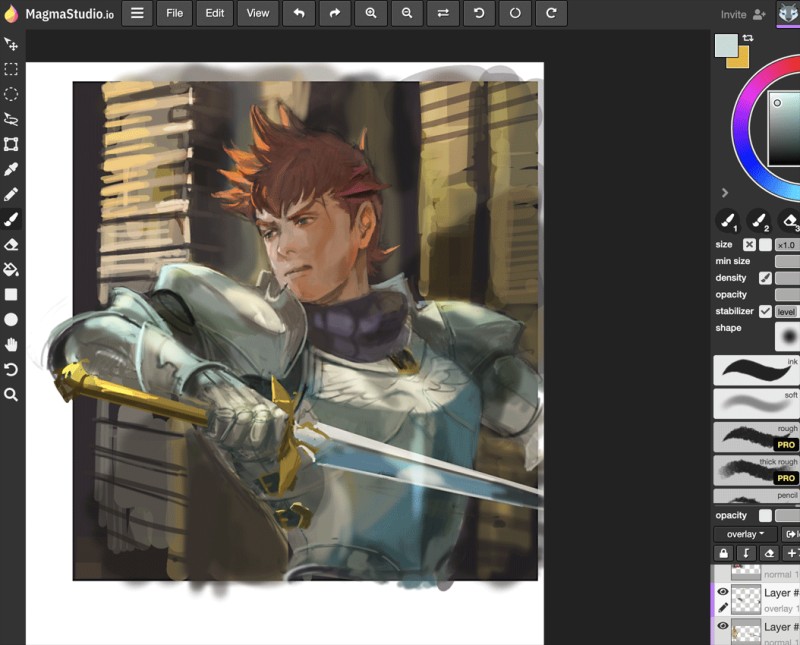Select the Lasso selection tool

[x=11, y=119]
